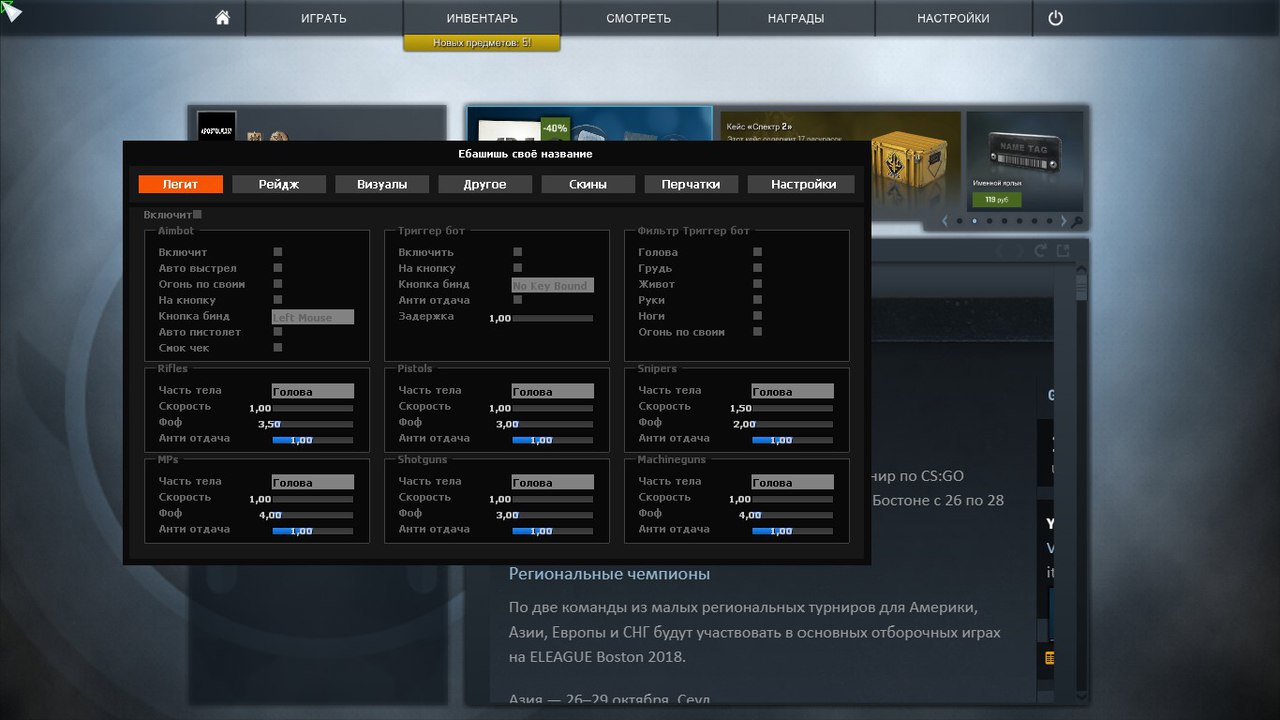Adjust Pistols Анти отдача slider
The width and height of the screenshot is (1280, 720).
[x=553, y=440]
